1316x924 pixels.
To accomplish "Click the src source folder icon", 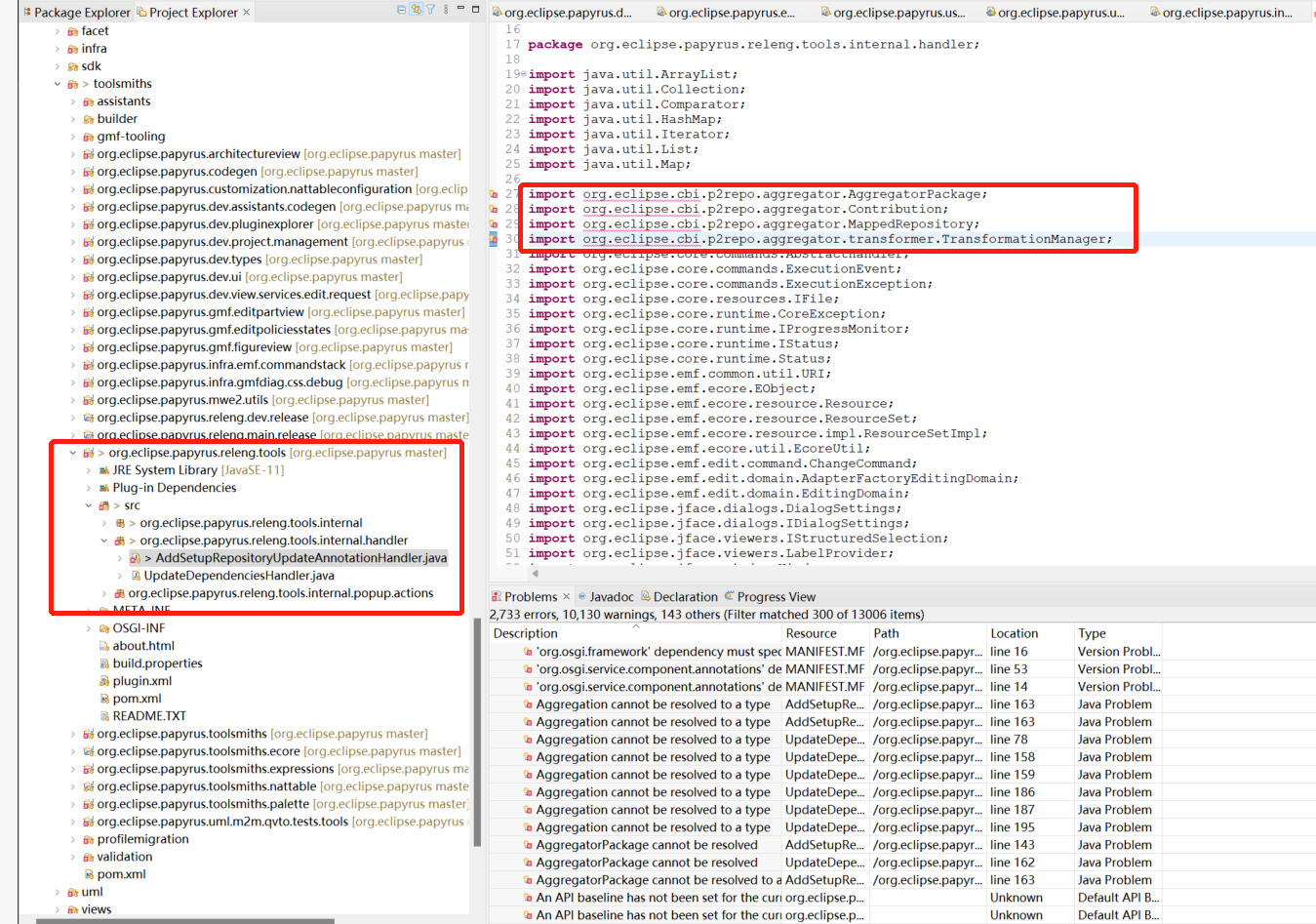I will (x=104, y=505).
